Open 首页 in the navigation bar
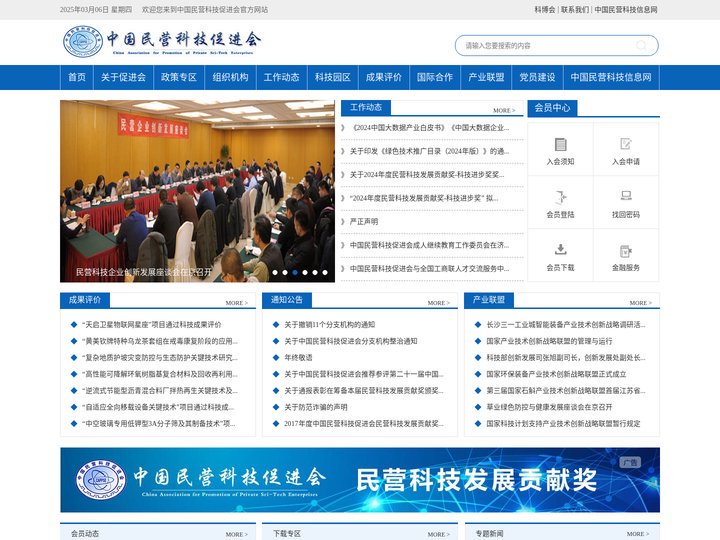720x540 pixels. click(77, 77)
